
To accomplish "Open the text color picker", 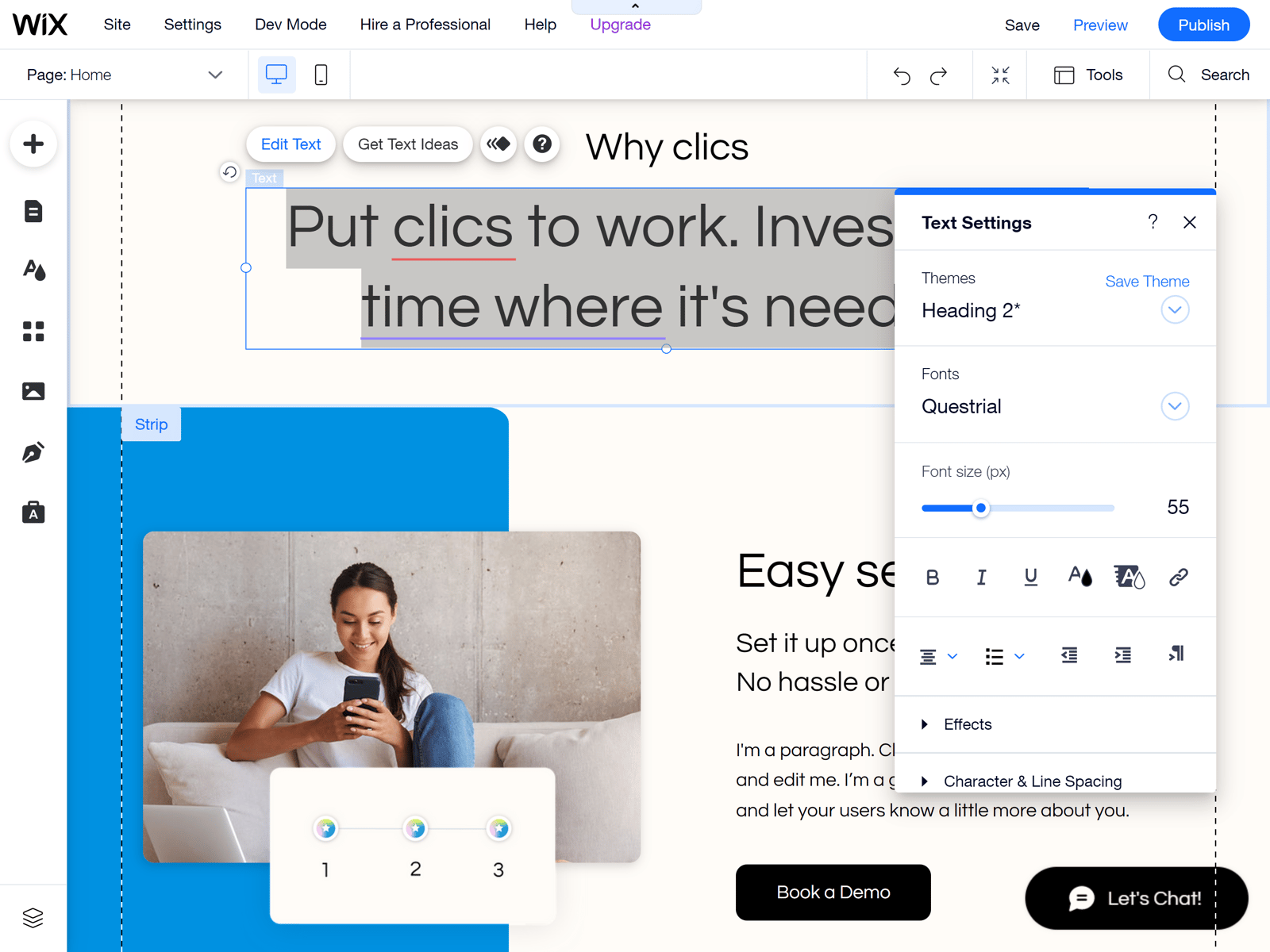I will click(x=1079, y=577).
